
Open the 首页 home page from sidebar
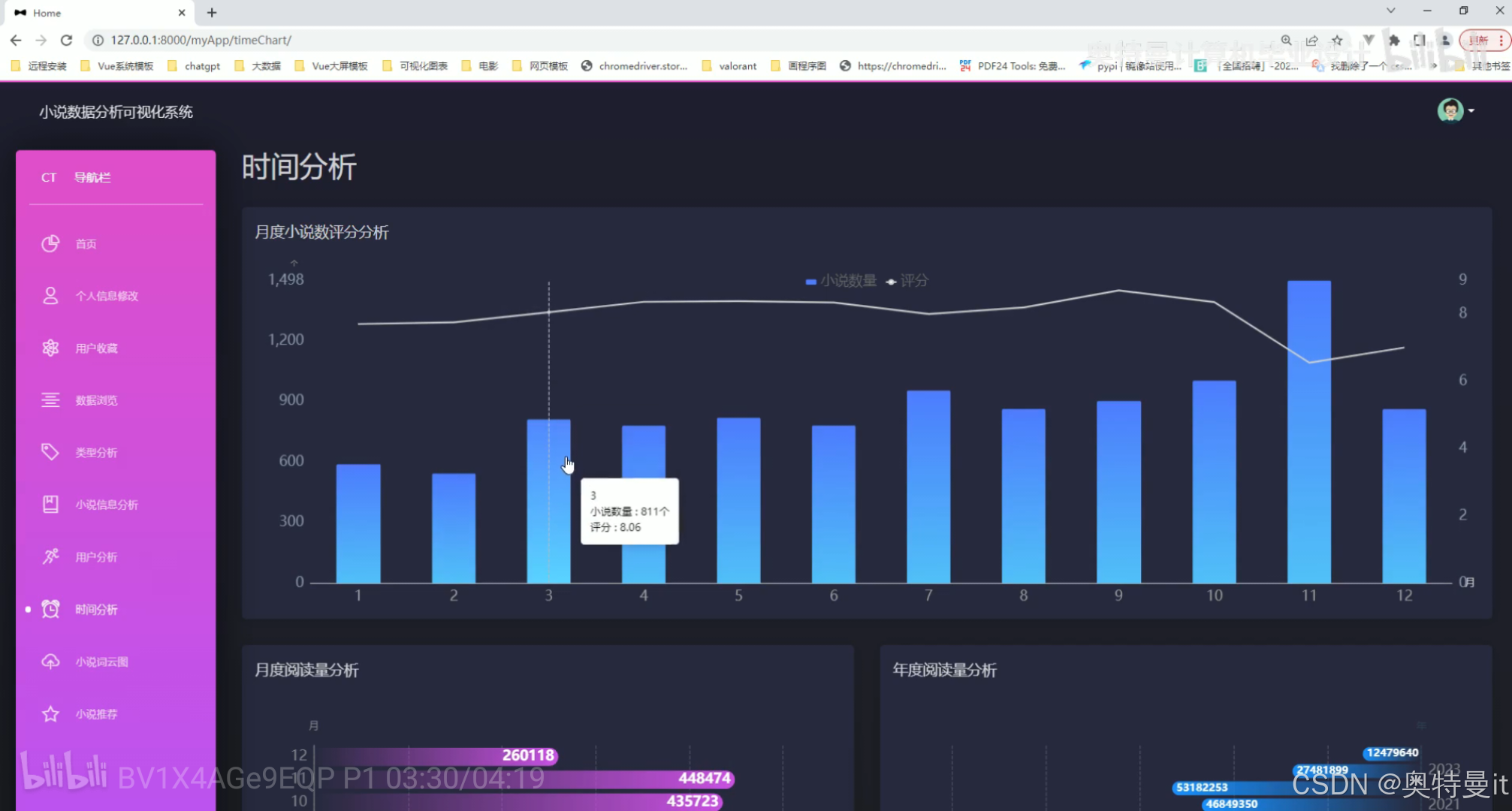pyautogui.click(x=85, y=243)
